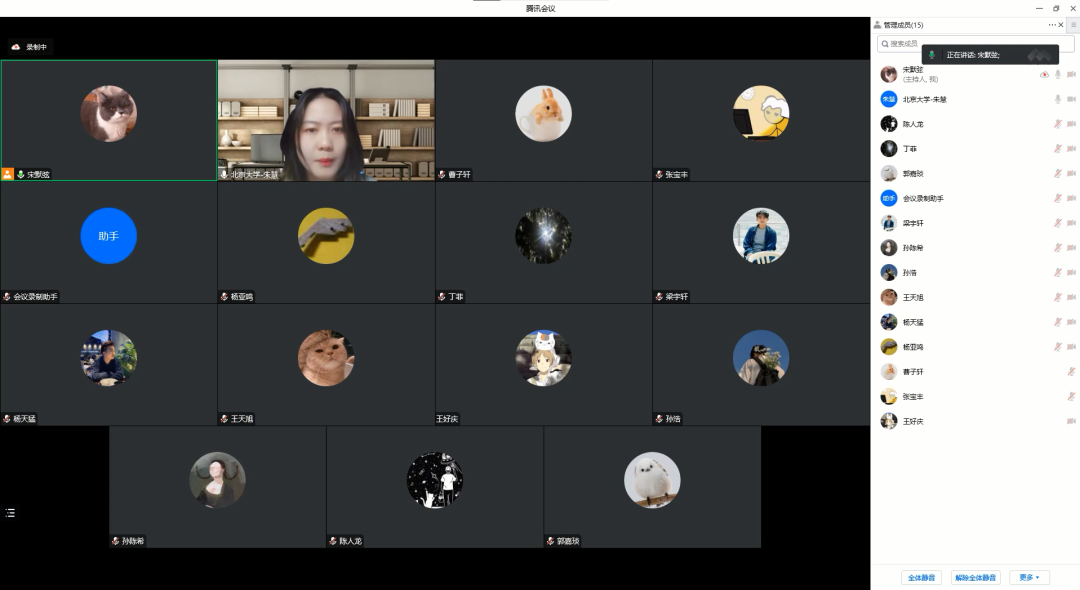
Task: Click the mic icon on 北京大学-朱慧's video tile
Action: tap(224, 174)
